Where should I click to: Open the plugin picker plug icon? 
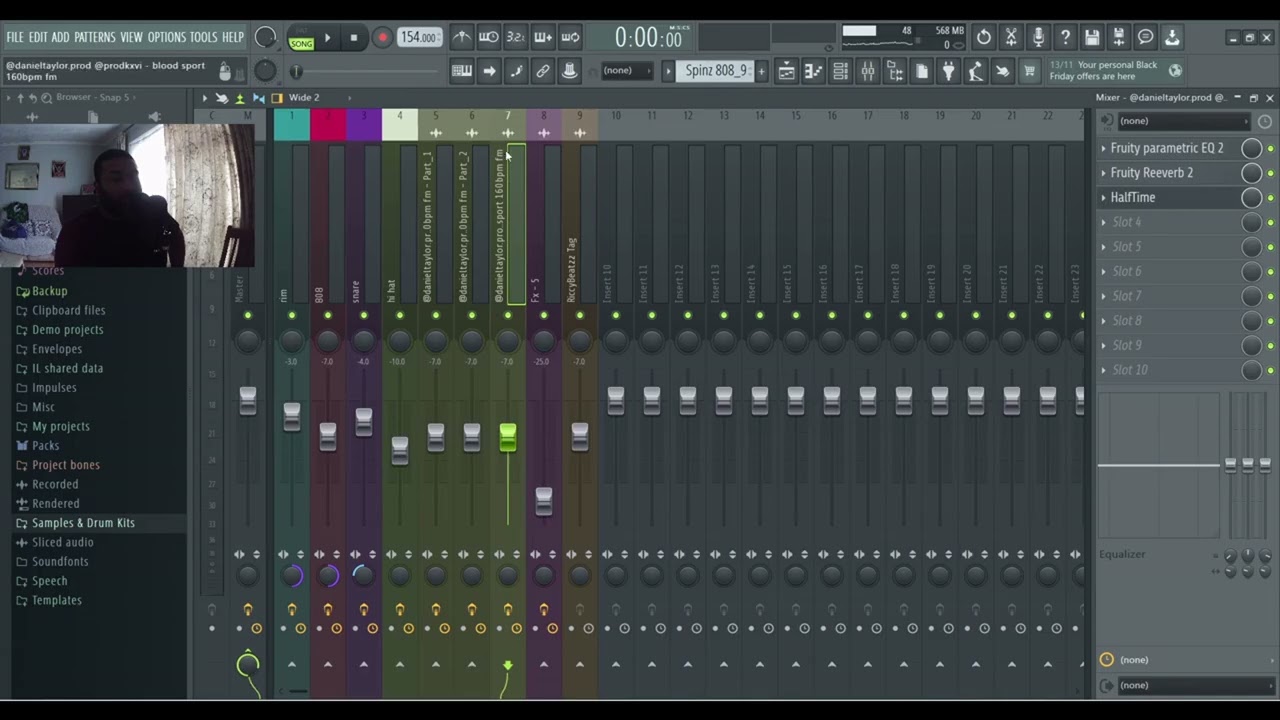click(949, 71)
